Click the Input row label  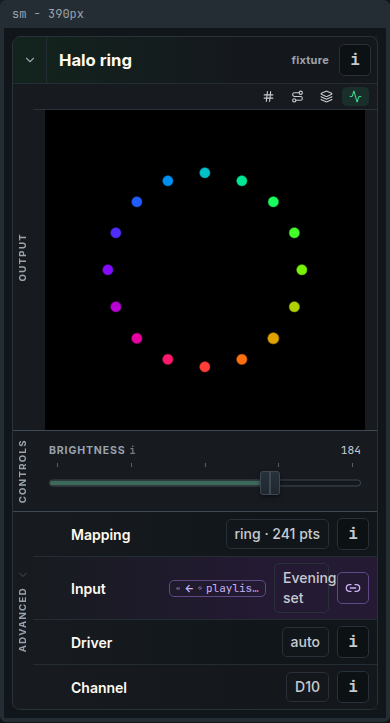tap(88, 589)
